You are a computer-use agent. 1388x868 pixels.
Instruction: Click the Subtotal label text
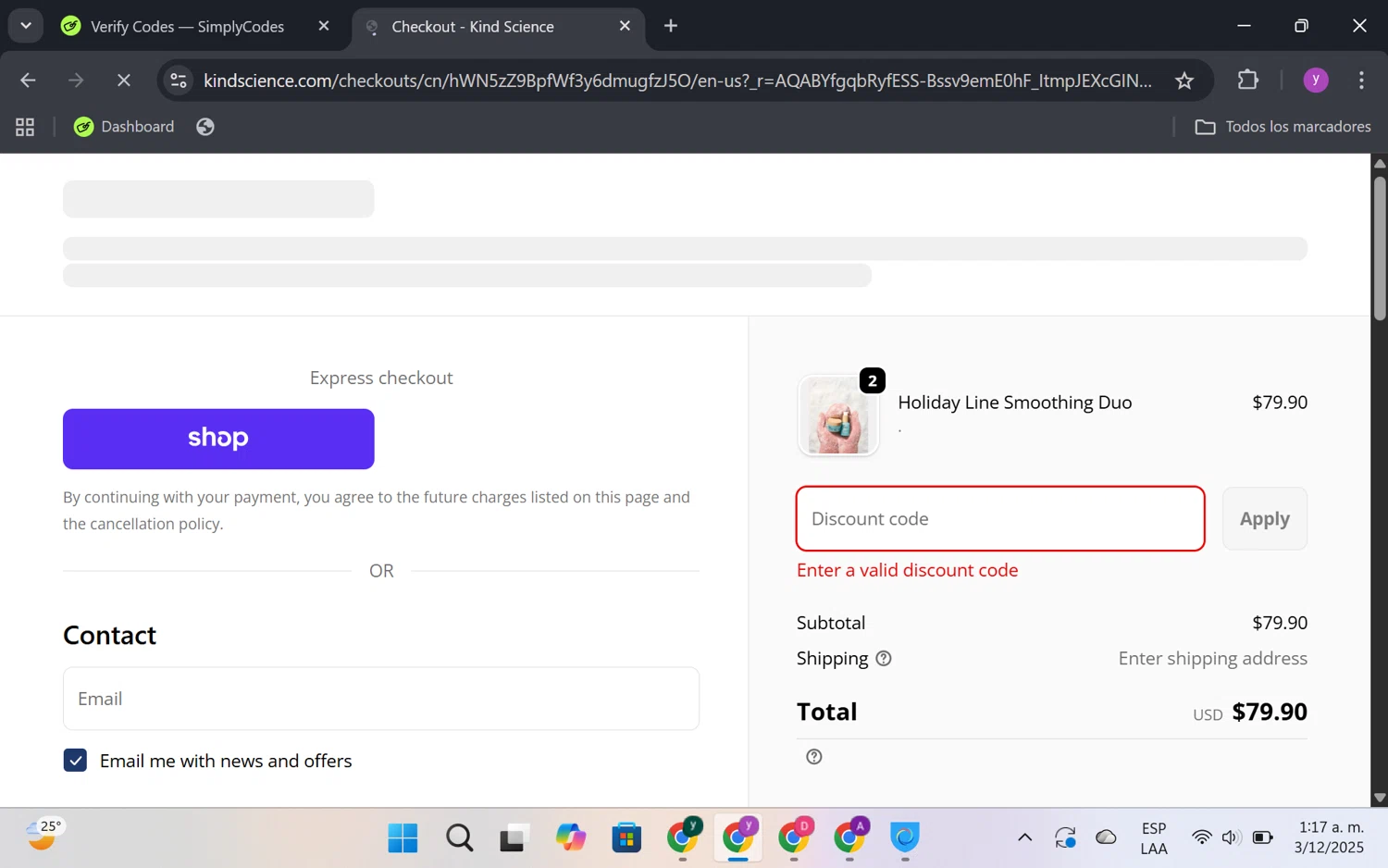pyautogui.click(x=831, y=623)
